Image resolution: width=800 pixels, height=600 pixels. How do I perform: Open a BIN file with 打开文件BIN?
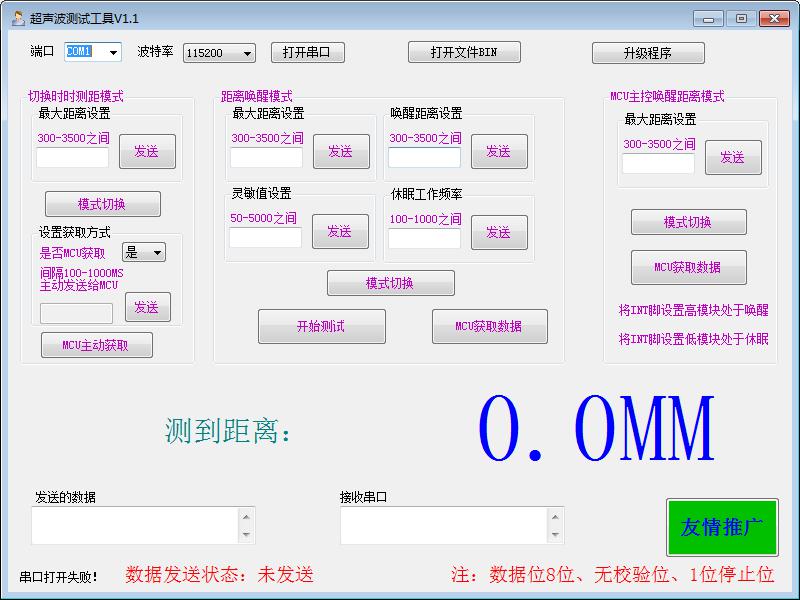(466, 52)
